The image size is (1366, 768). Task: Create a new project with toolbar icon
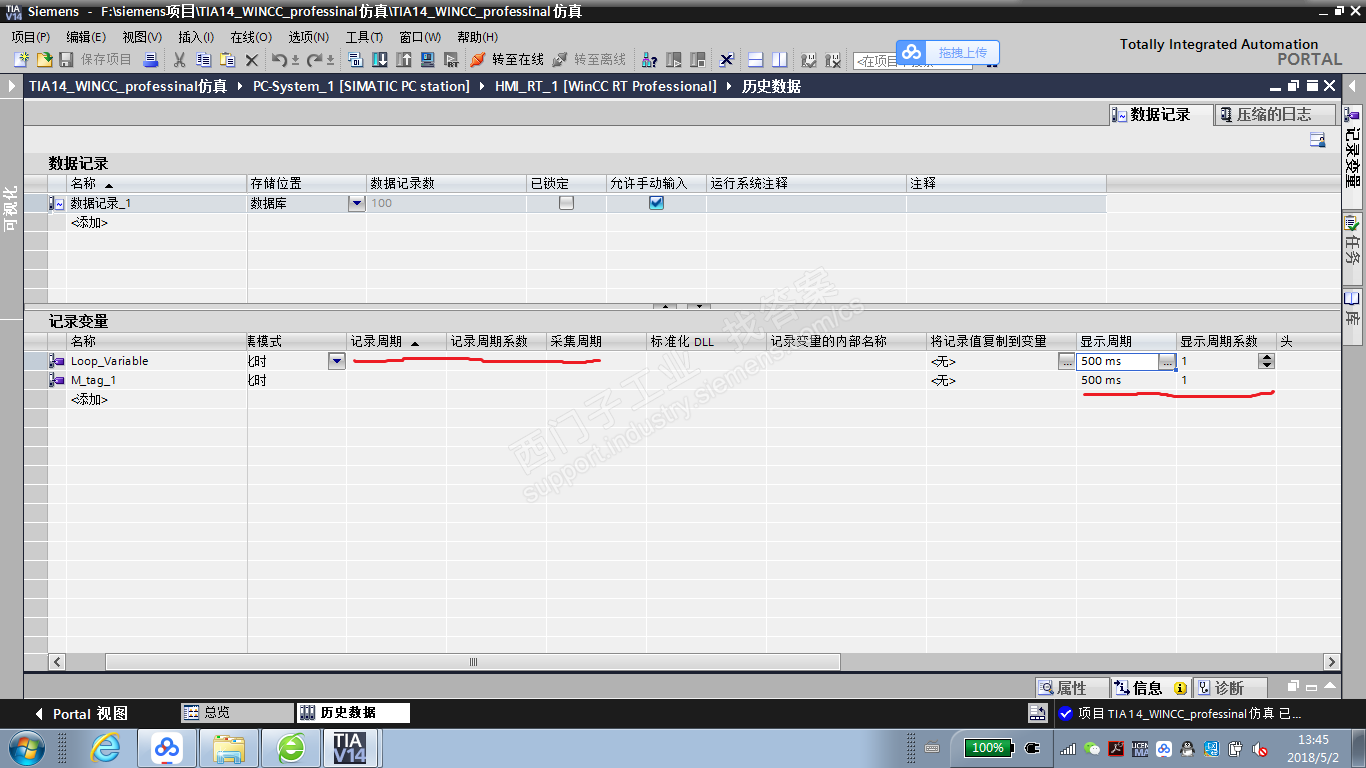click(x=21, y=60)
